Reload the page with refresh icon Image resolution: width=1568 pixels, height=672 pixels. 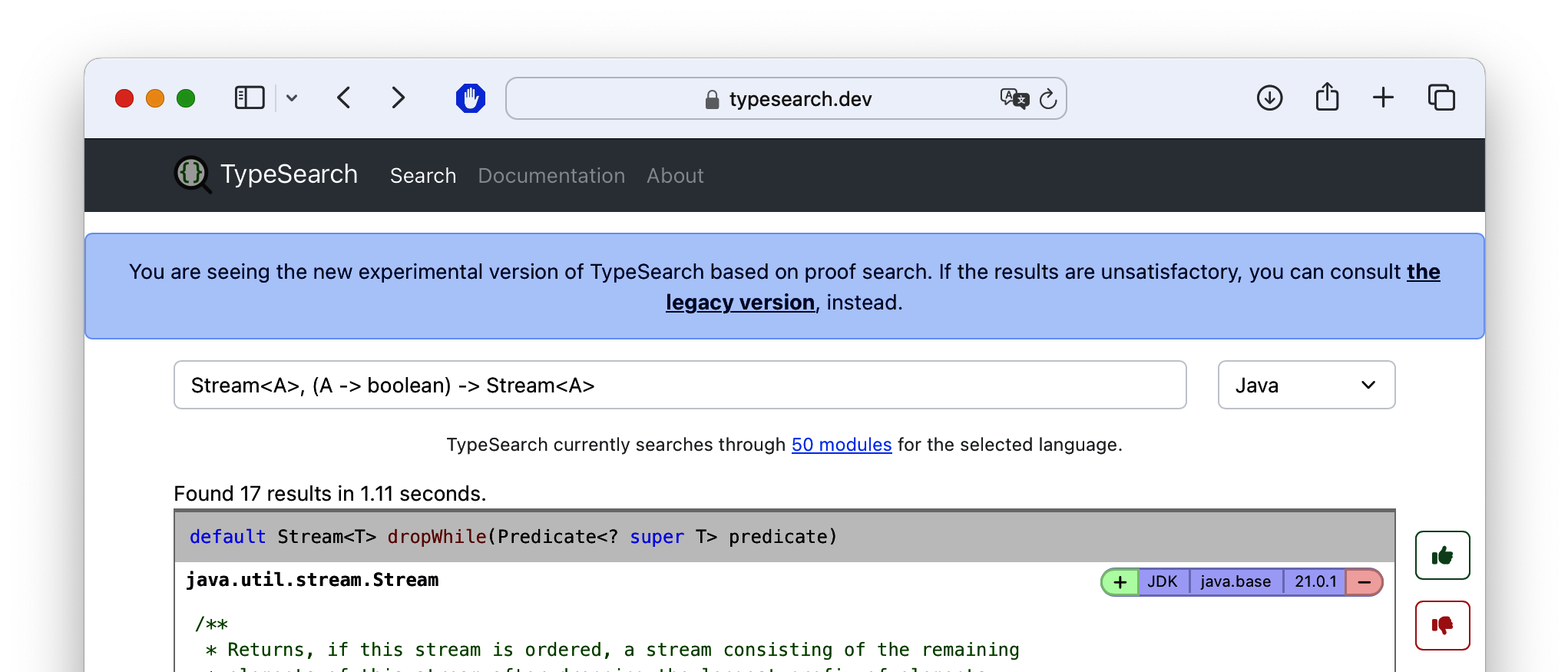[x=1048, y=99]
